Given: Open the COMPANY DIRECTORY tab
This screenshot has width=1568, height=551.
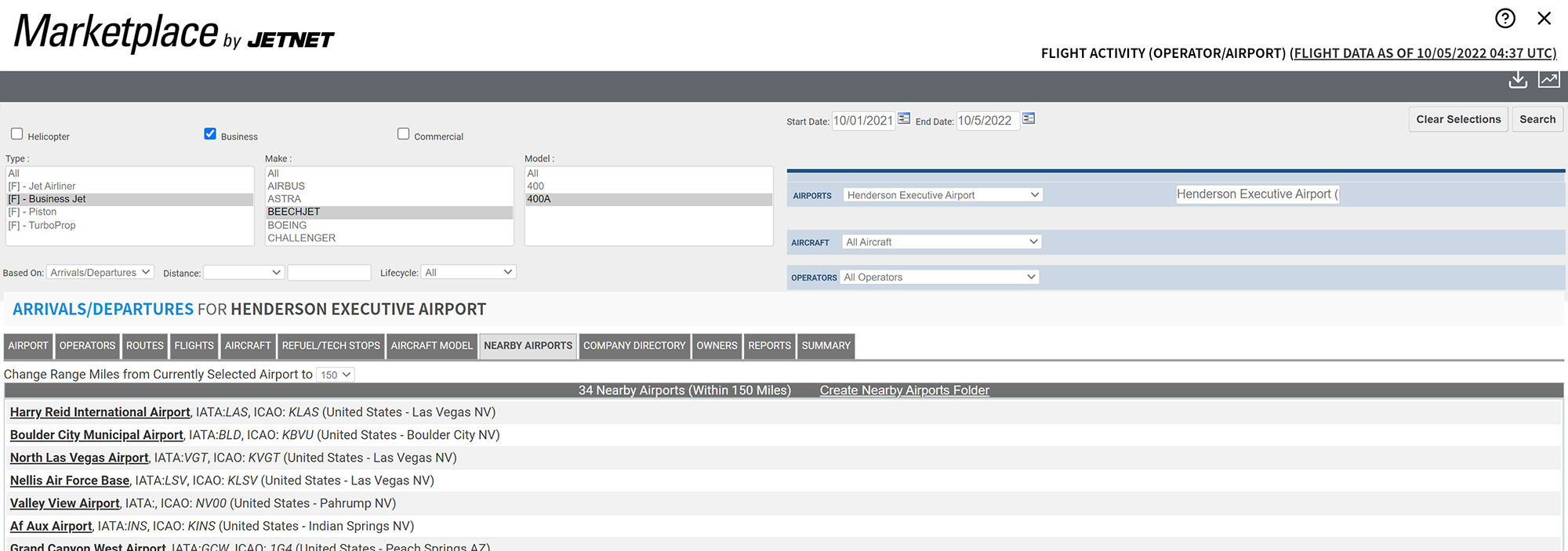Looking at the screenshot, I should (x=634, y=346).
